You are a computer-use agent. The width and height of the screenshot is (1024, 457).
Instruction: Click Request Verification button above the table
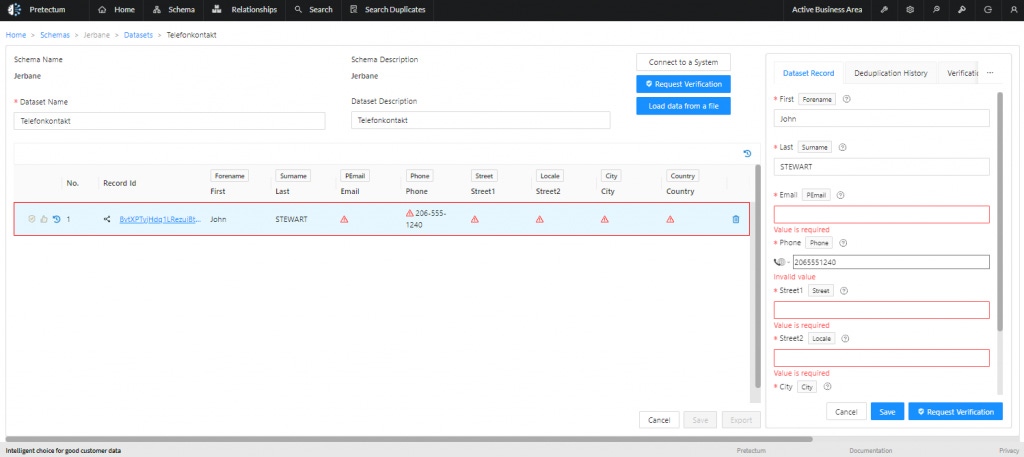pyautogui.click(x=683, y=84)
